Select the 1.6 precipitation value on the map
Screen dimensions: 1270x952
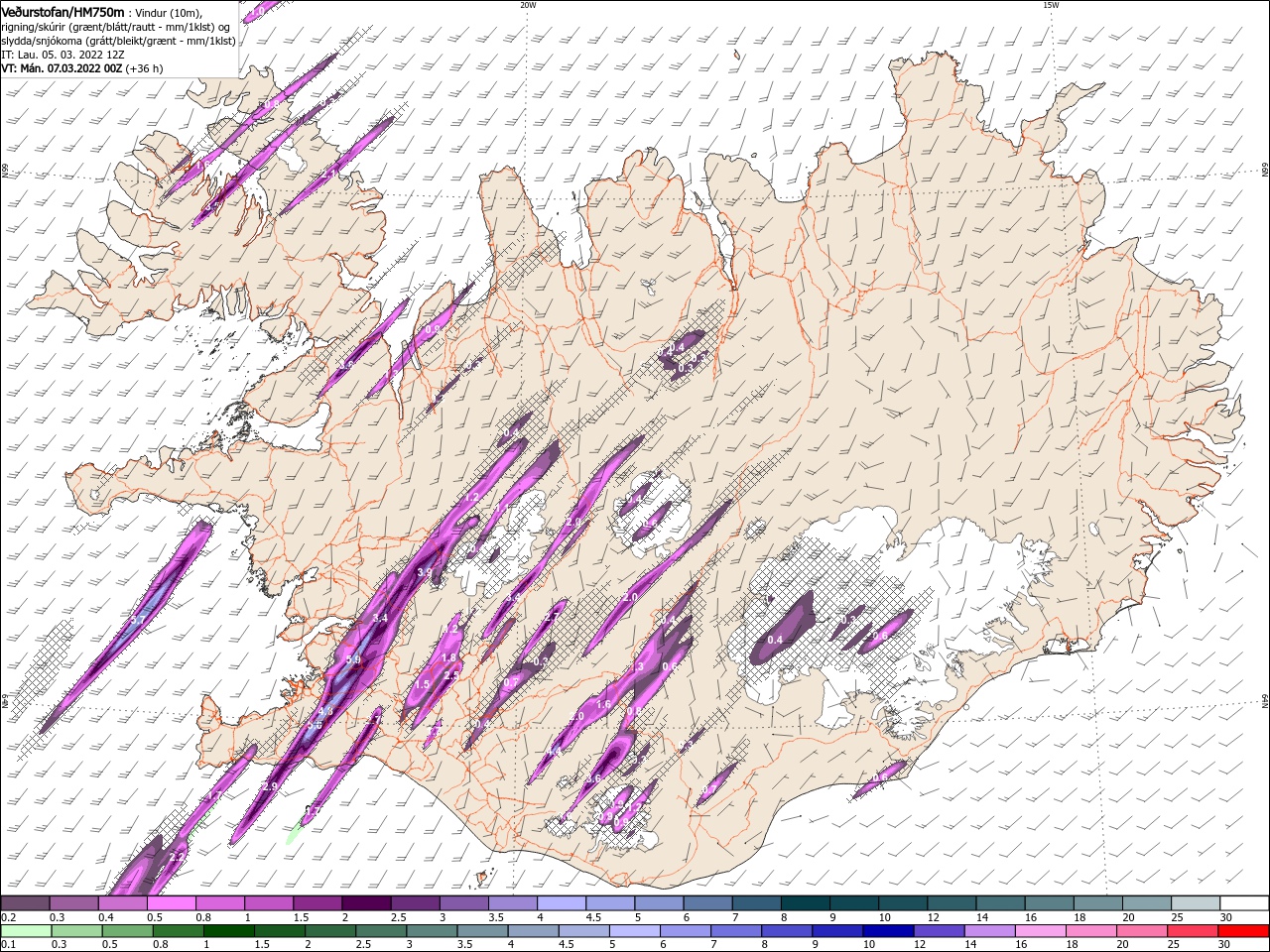click(x=603, y=704)
